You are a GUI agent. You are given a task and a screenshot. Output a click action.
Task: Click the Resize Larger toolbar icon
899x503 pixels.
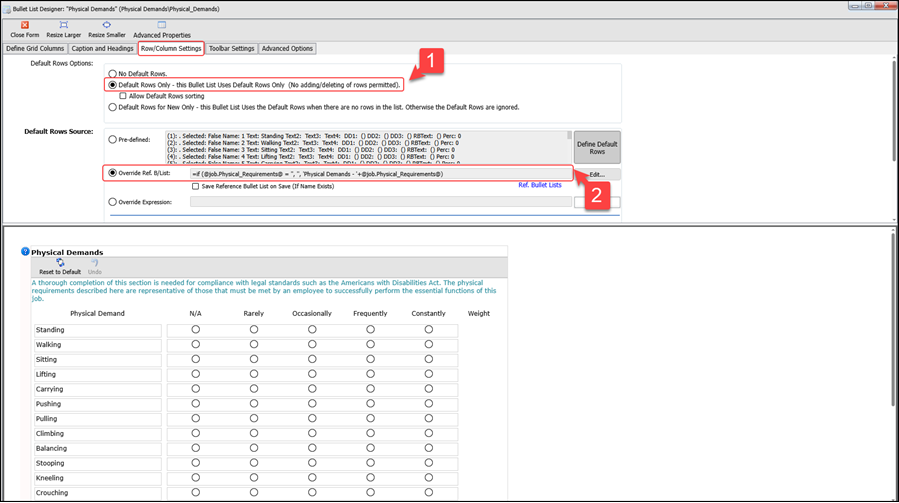64,25
